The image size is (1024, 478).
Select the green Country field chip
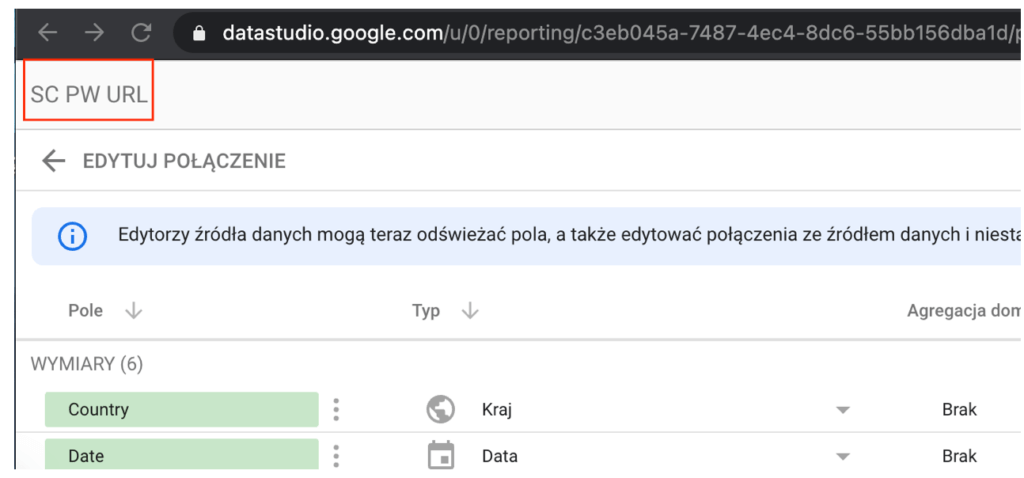pos(181,409)
